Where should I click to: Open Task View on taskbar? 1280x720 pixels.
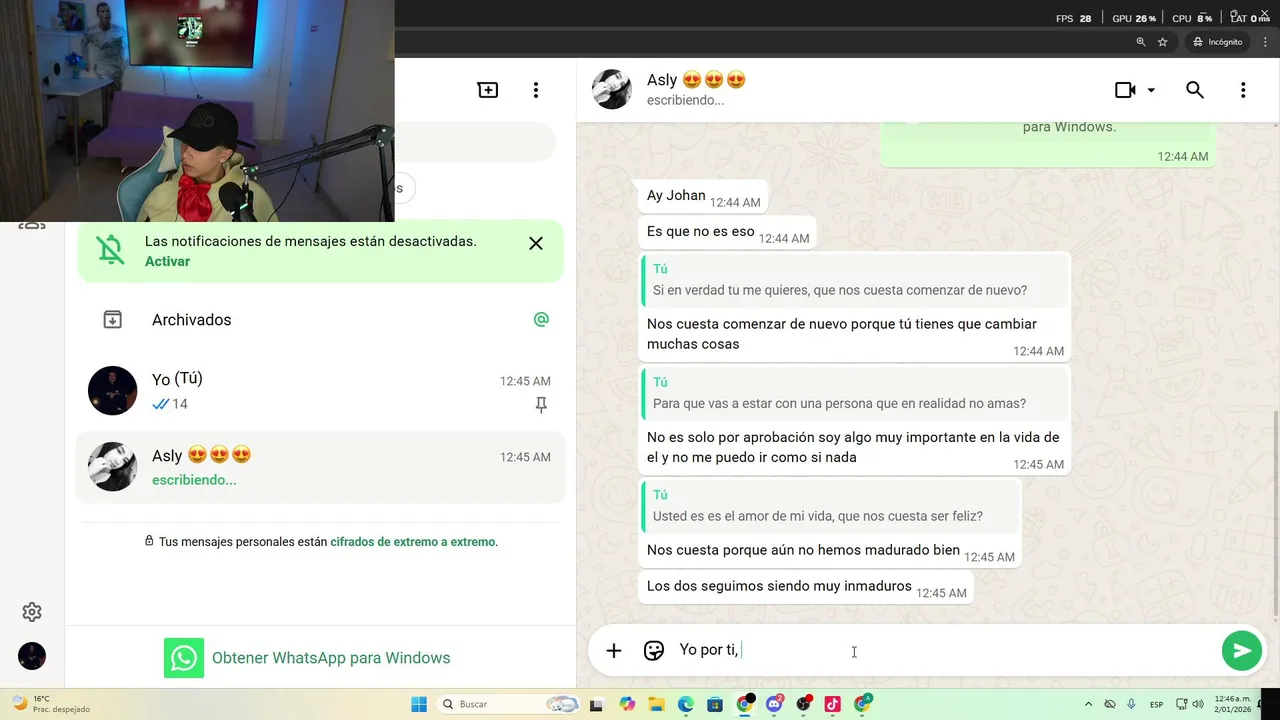click(597, 704)
